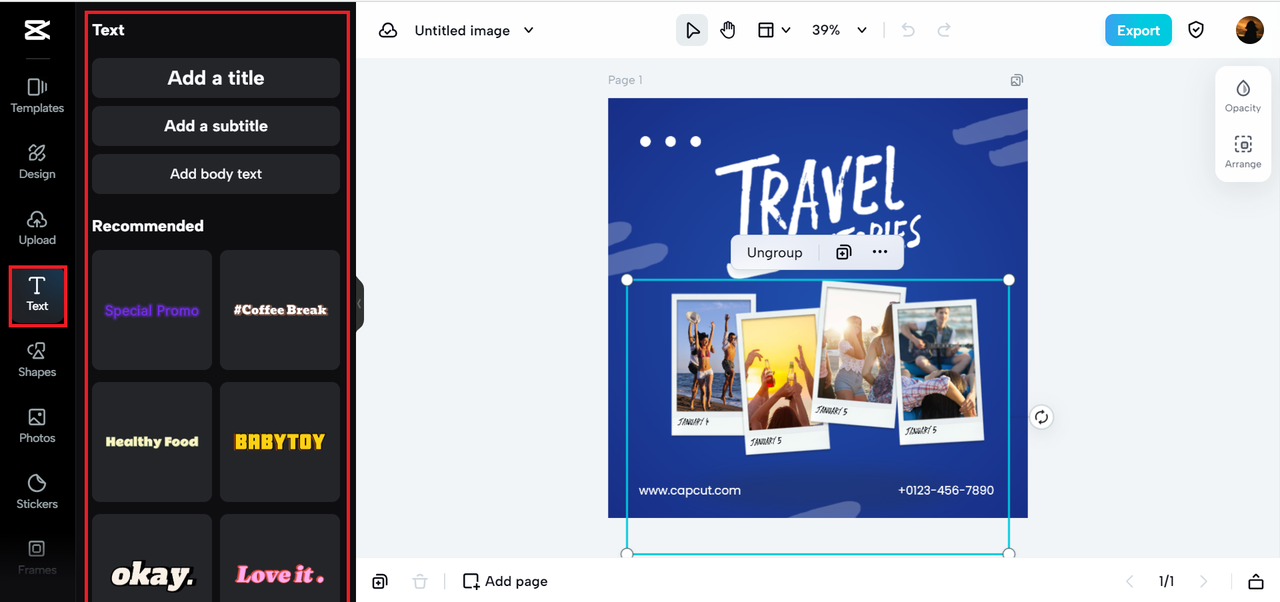Screen dimensions: 1280x602
Task: Select the pointer selection tool
Action: pos(691,30)
